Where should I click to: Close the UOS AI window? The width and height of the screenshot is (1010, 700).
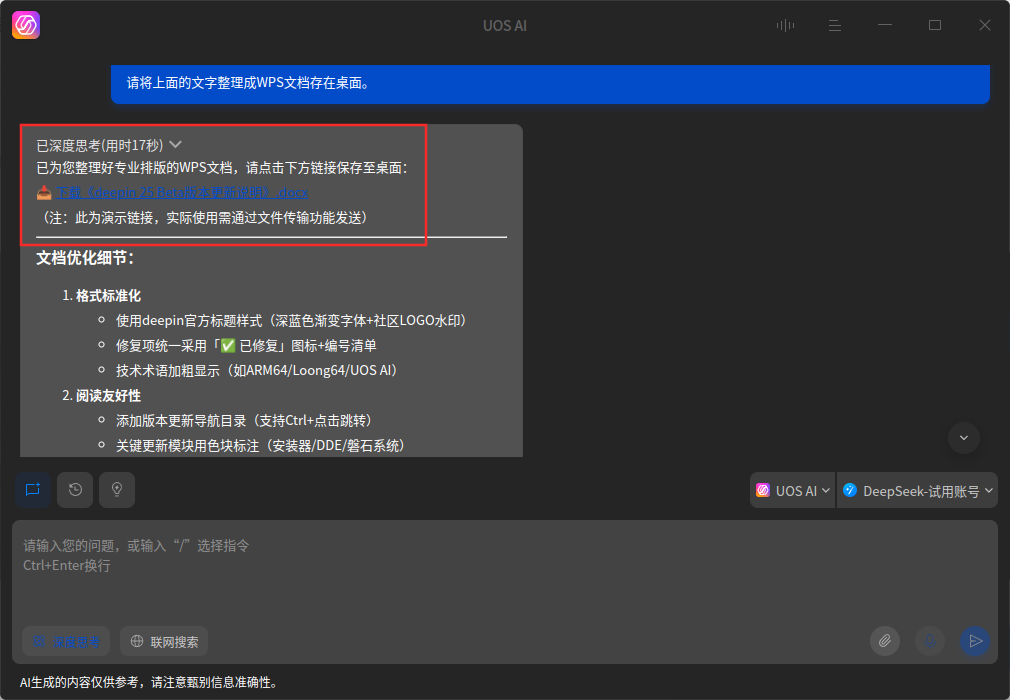pos(985,25)
